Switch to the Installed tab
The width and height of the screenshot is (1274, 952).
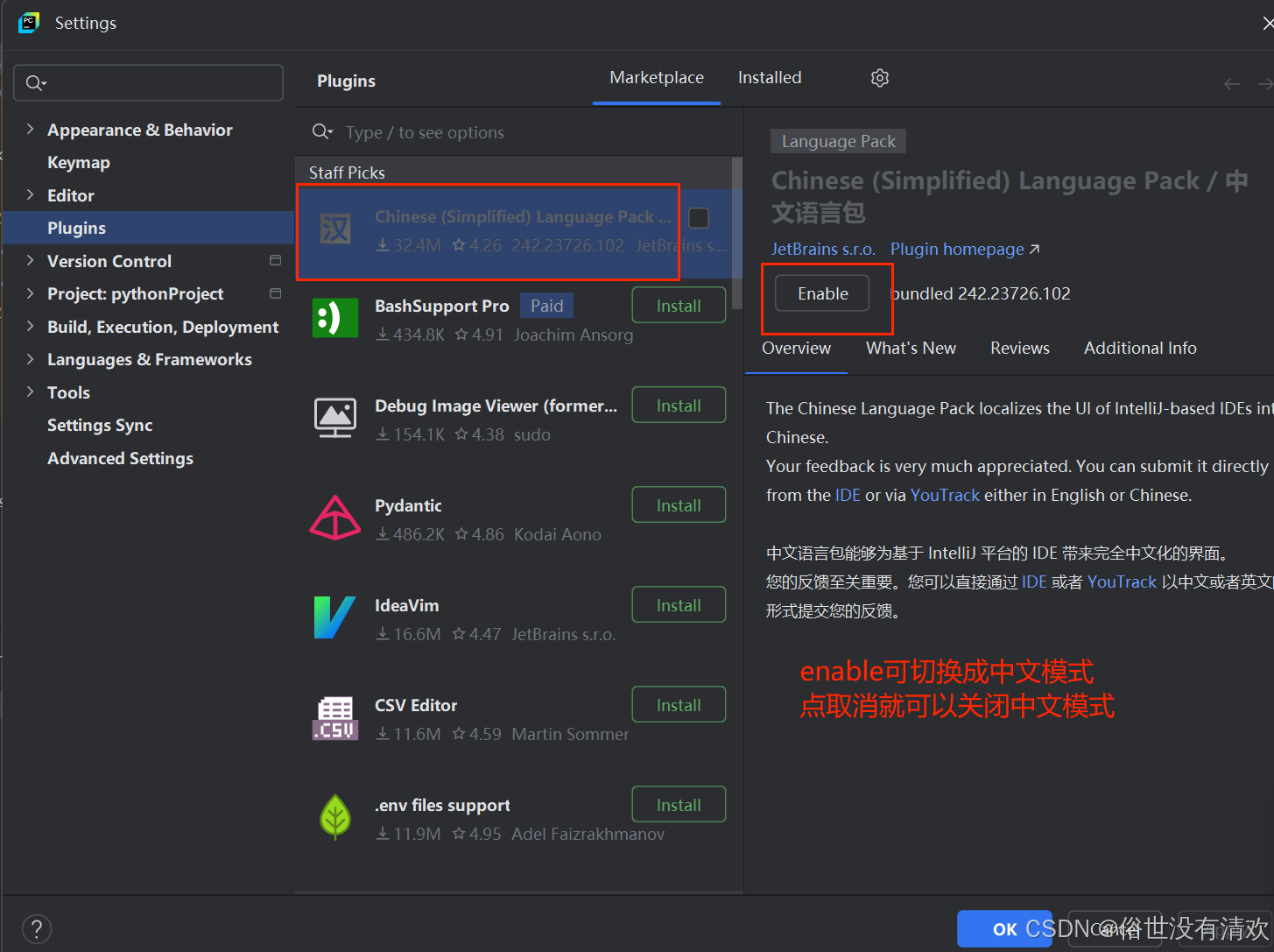tap(770, 78)
